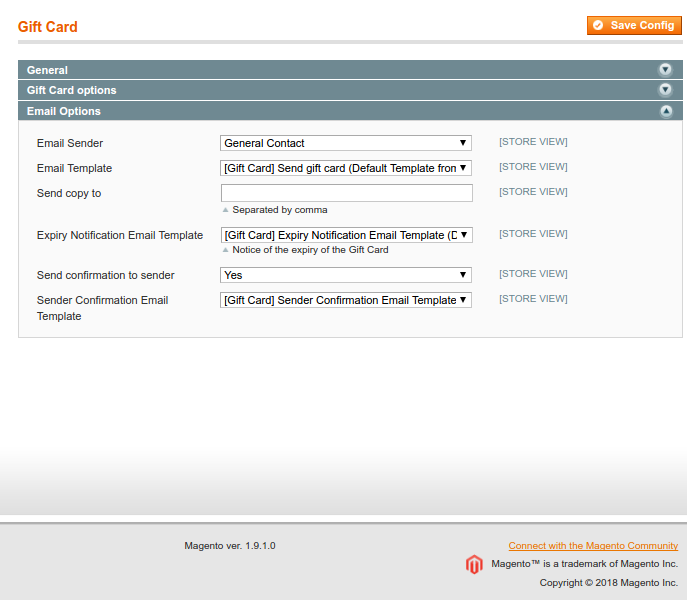Collapse Email Options using arrow icon
The width and height of the screenshot is (687, 600).
(x=665, y=111)
